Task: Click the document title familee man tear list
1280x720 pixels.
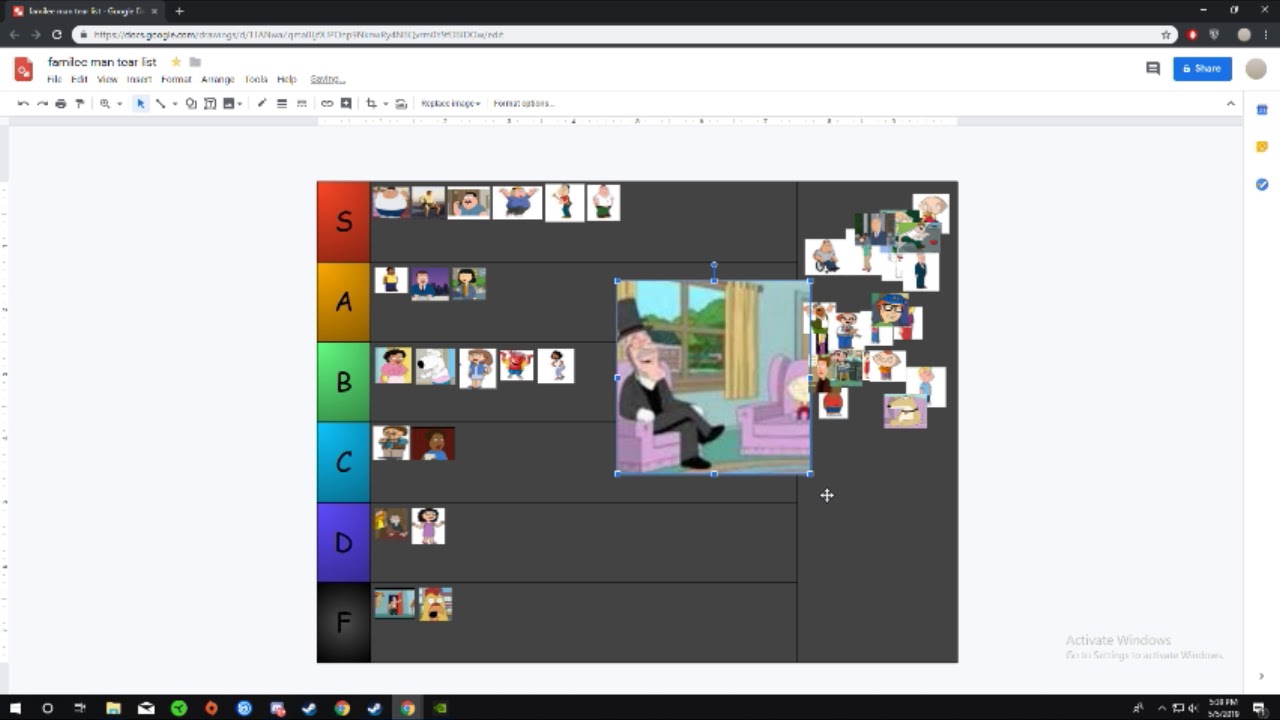Action: [x=102, y=62]
